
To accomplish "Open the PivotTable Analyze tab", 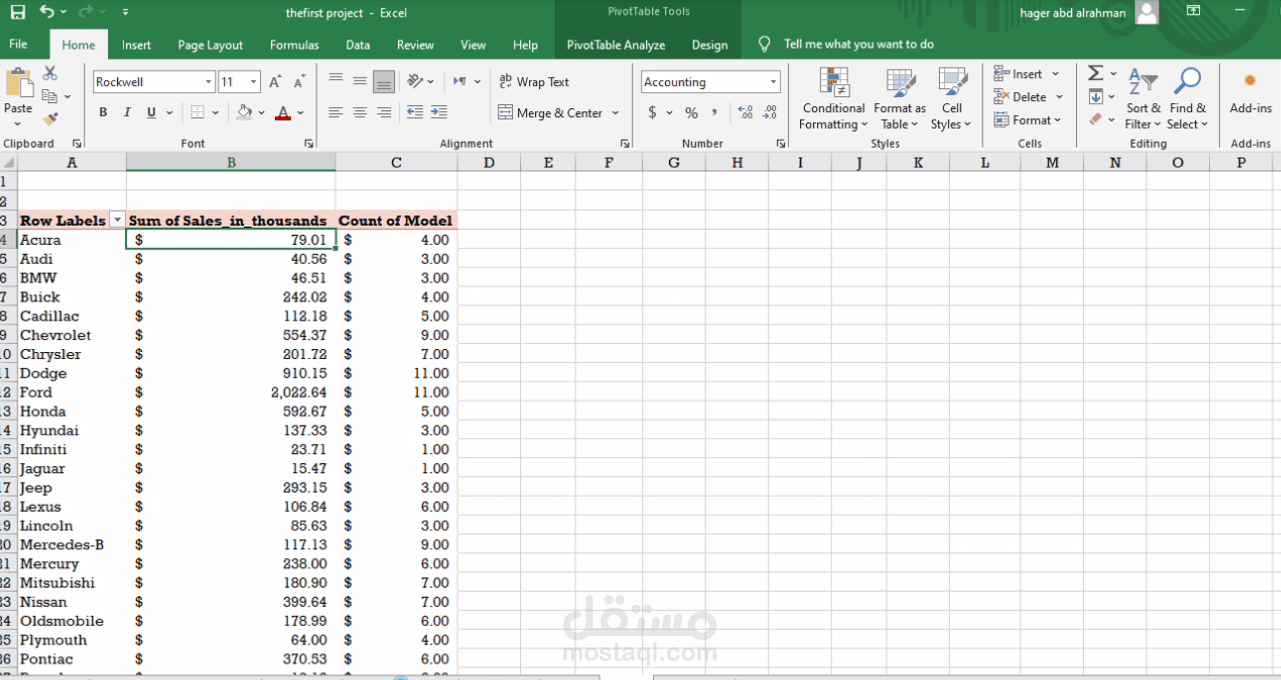I will point(616,45).
